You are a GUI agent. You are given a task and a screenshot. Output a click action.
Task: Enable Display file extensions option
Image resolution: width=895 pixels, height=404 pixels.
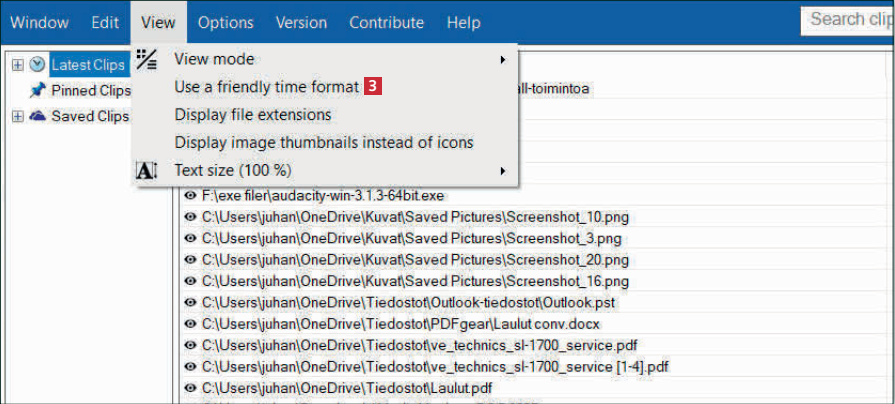[x=253, y=115]
